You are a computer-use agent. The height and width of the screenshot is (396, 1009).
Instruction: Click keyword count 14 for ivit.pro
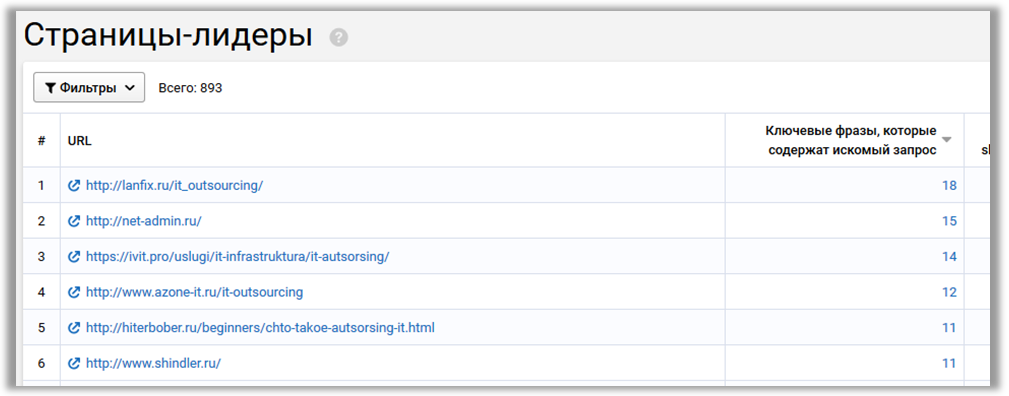(x=949, y=256)
